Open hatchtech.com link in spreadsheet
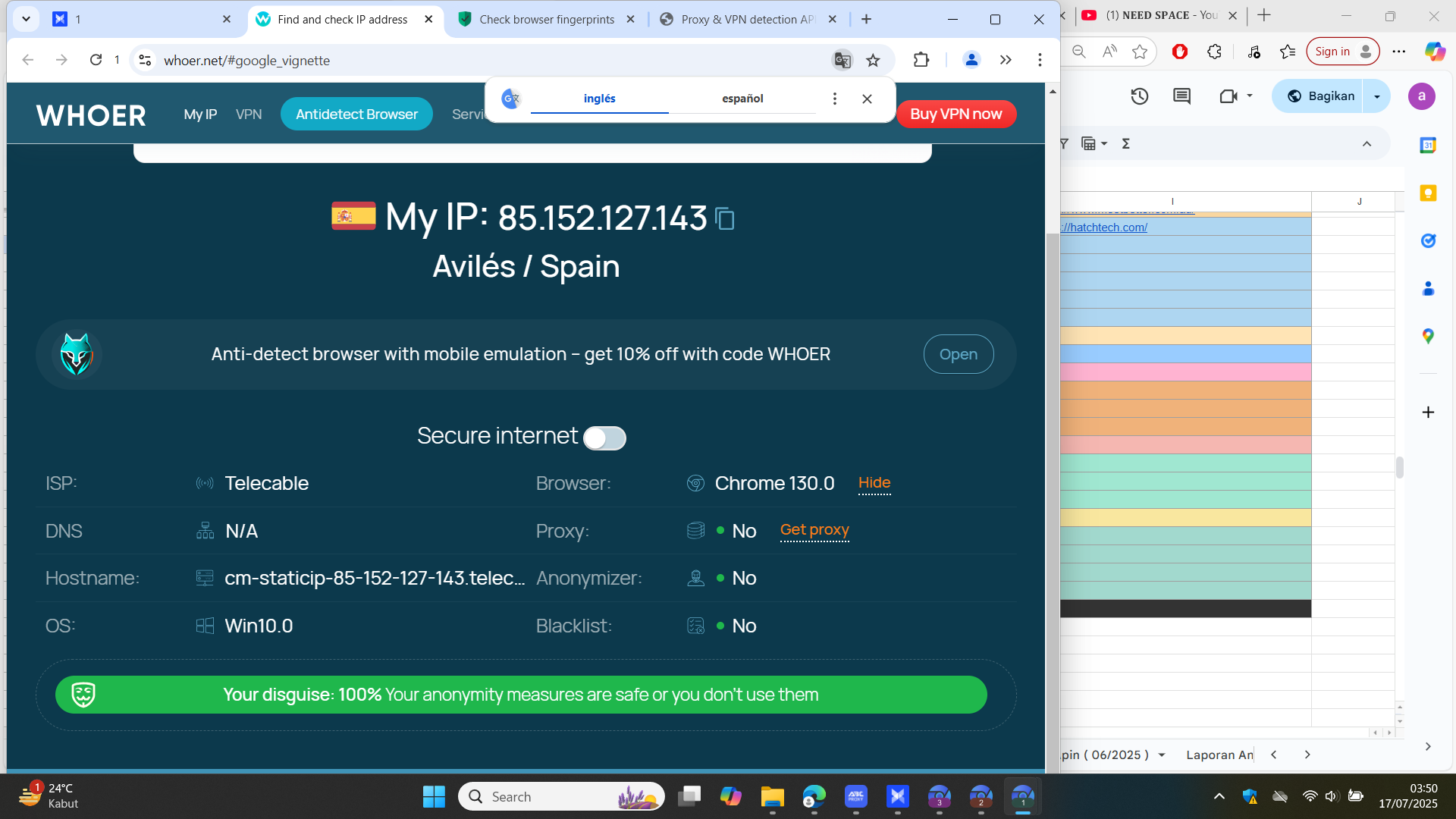Image resolution: width=1456 pixels, height=819 pixels. 1104,227
